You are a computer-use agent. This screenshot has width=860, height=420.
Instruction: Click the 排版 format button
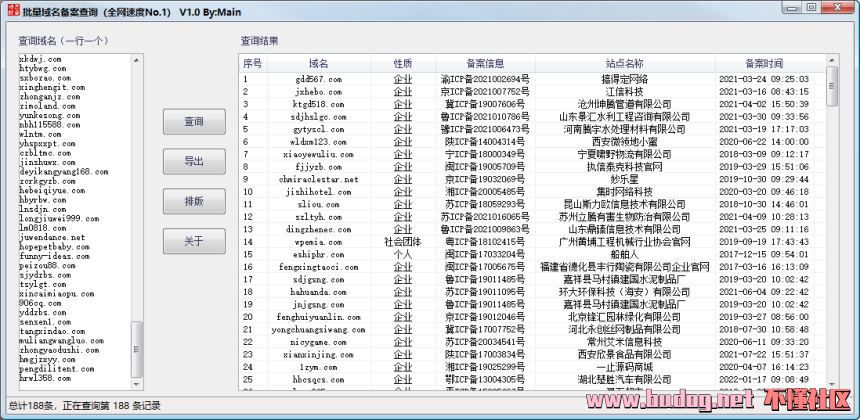coord(194,201)
